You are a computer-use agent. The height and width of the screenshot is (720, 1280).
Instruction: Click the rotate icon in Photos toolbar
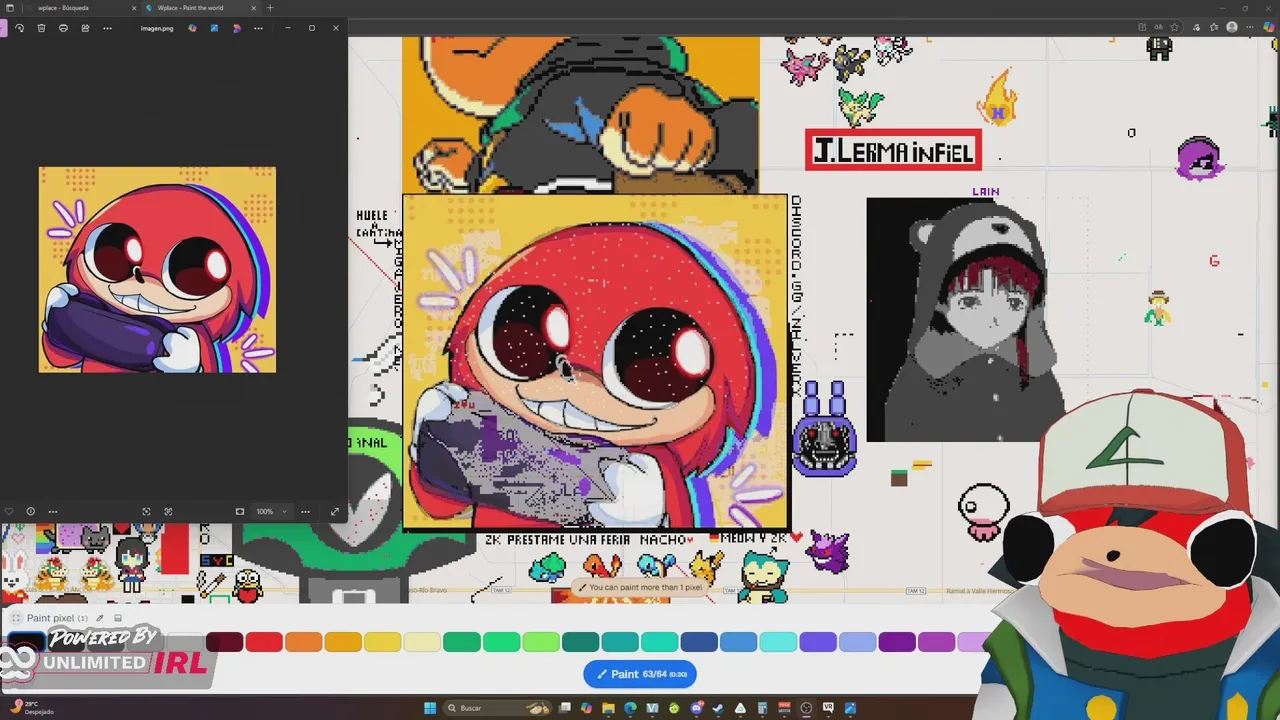tap(19, 28)
